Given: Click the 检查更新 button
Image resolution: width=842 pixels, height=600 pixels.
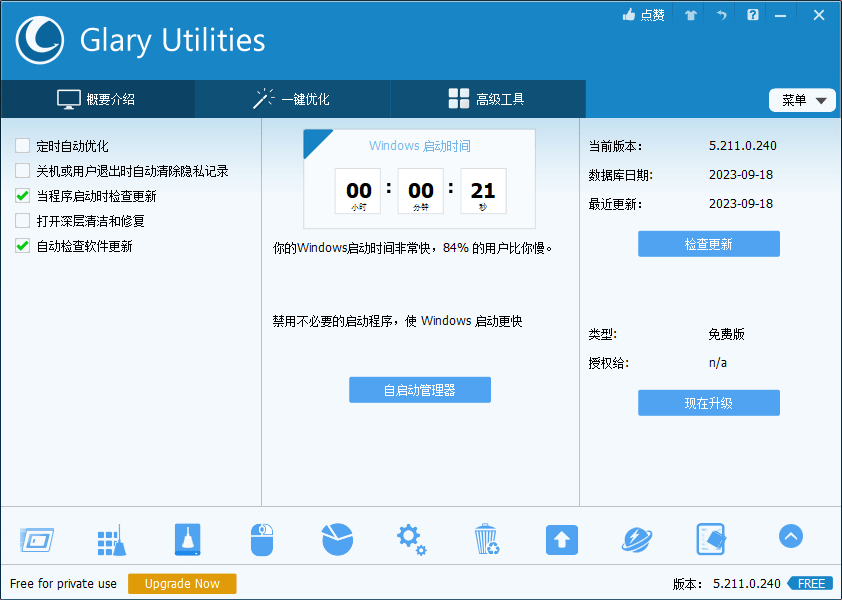Looking at the screenshot, I should [x=708, y=243].
